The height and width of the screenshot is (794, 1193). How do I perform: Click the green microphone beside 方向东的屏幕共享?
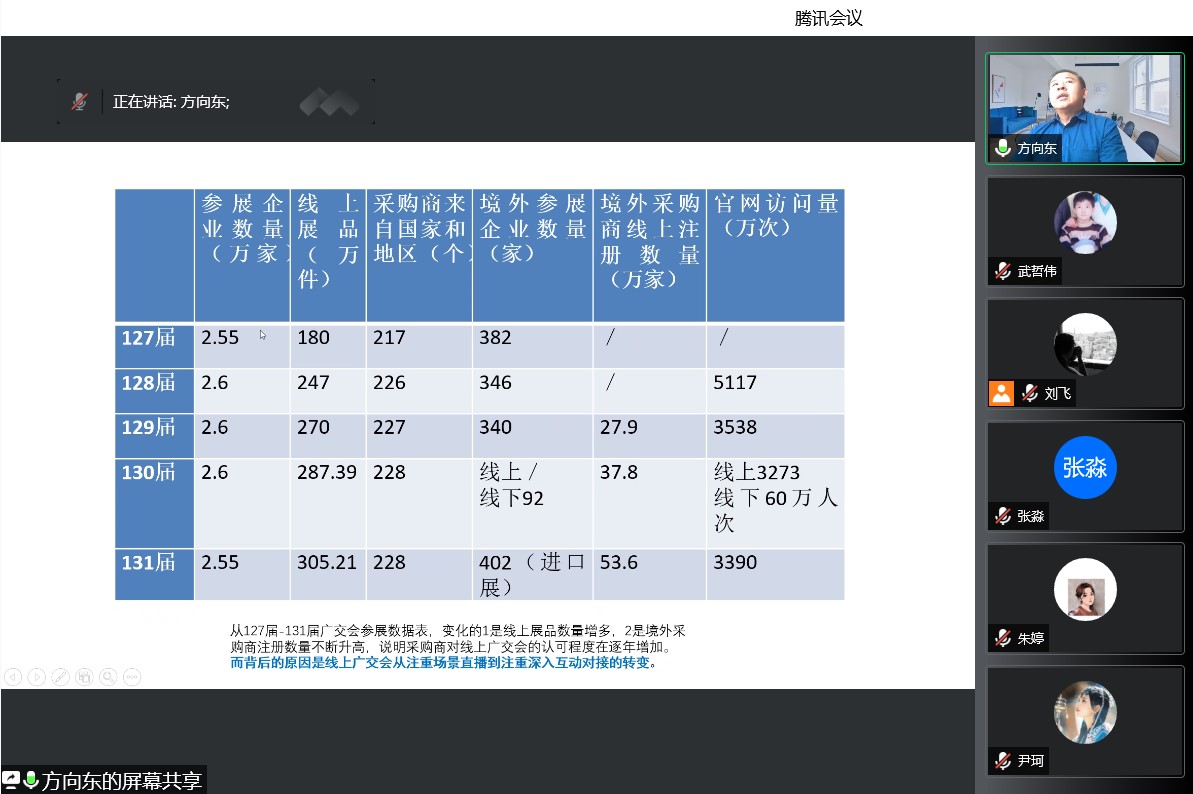tap(31, 780)
